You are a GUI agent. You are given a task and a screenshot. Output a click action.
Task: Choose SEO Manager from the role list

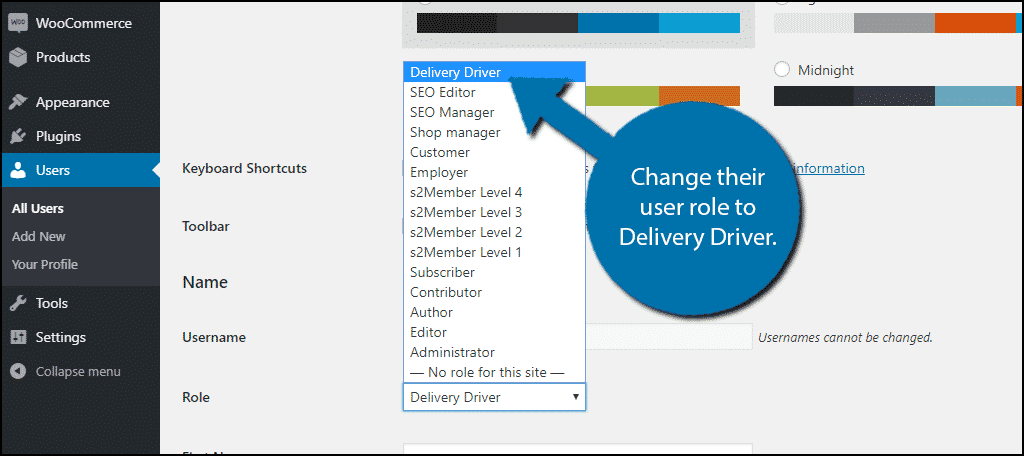pyautogui.click(x=494, y=112)
